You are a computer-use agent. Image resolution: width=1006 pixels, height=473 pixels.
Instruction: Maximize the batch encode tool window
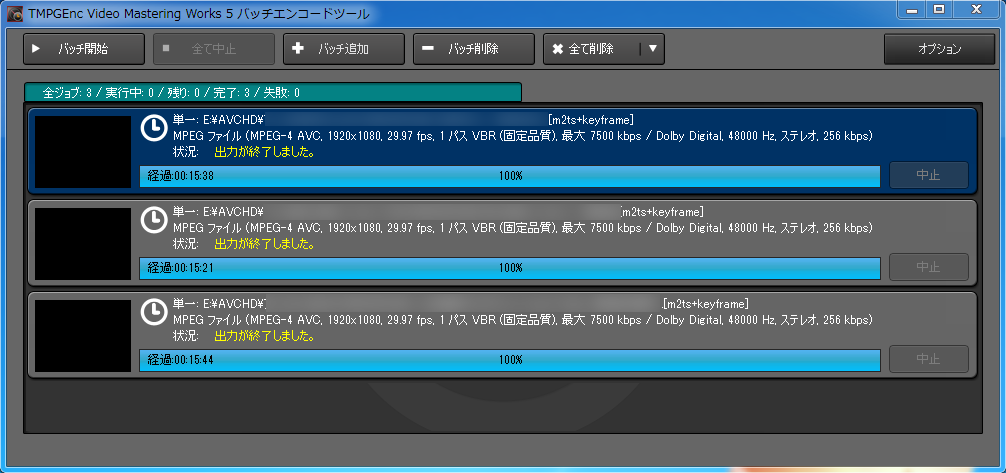[939, 10]
